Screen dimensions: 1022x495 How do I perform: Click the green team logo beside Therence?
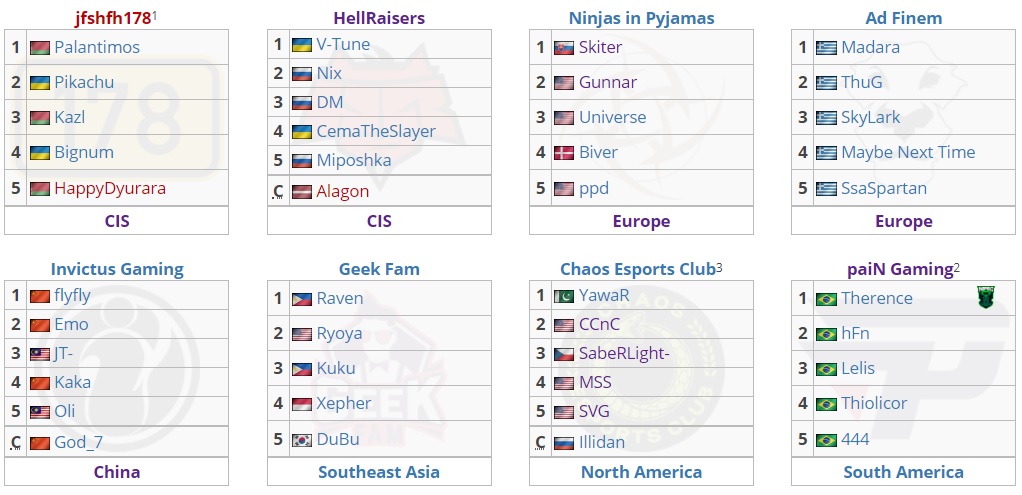point(988,297)
